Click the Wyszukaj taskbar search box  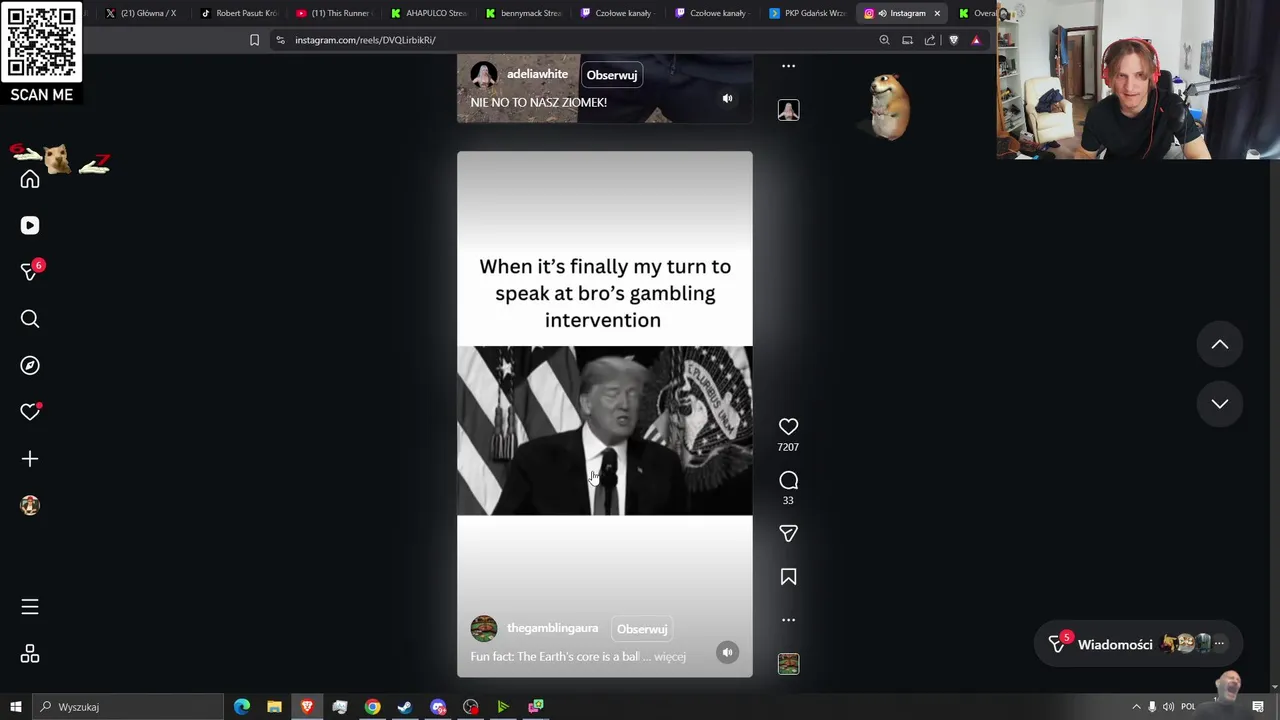128,707
